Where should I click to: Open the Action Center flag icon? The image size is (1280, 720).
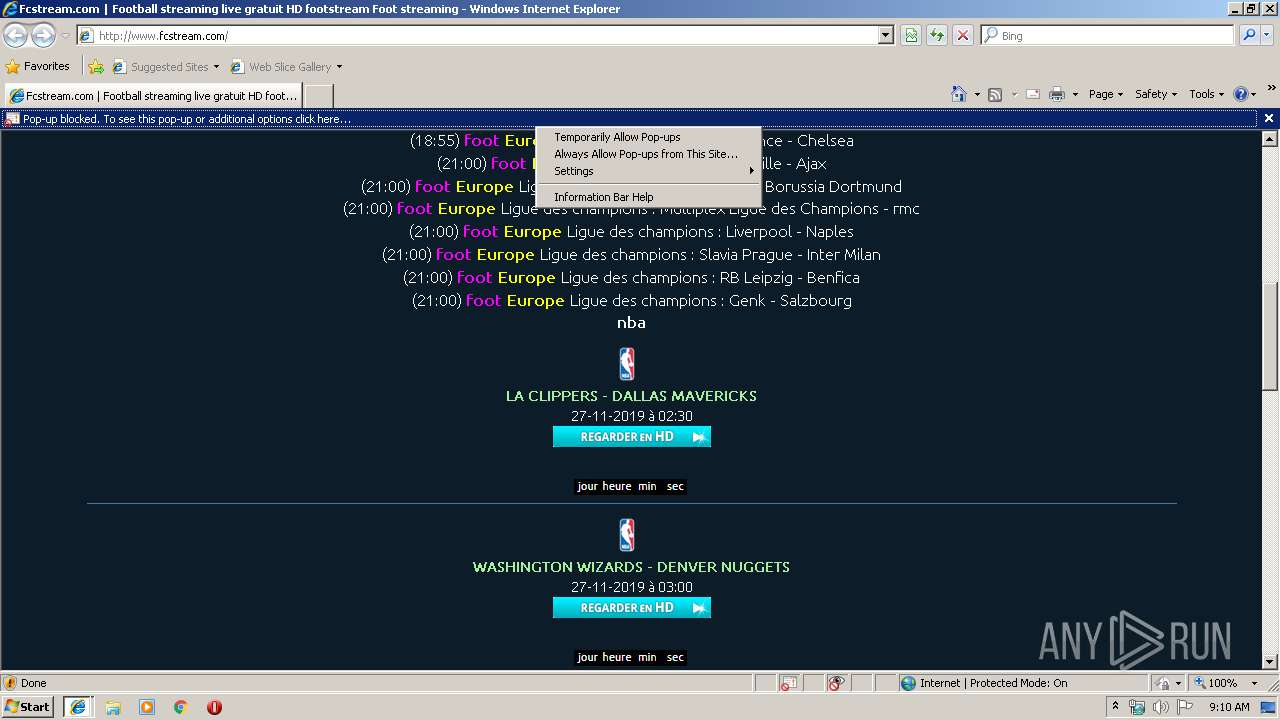tap(1185, 707)
